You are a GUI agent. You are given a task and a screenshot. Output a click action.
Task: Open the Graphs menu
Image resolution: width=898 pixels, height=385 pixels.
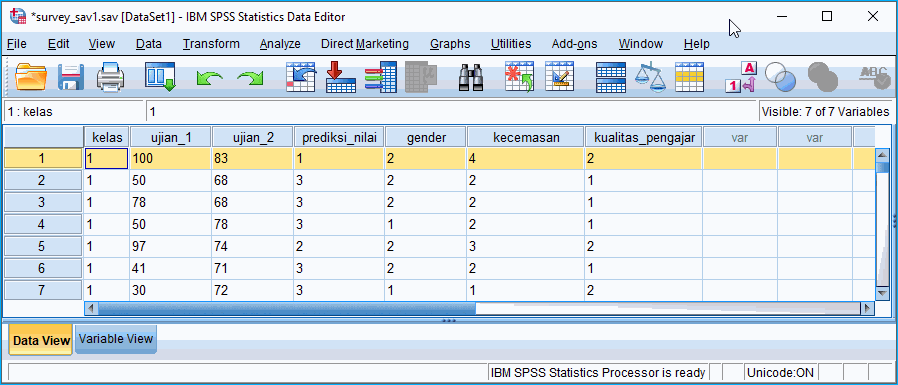(450, 44)
